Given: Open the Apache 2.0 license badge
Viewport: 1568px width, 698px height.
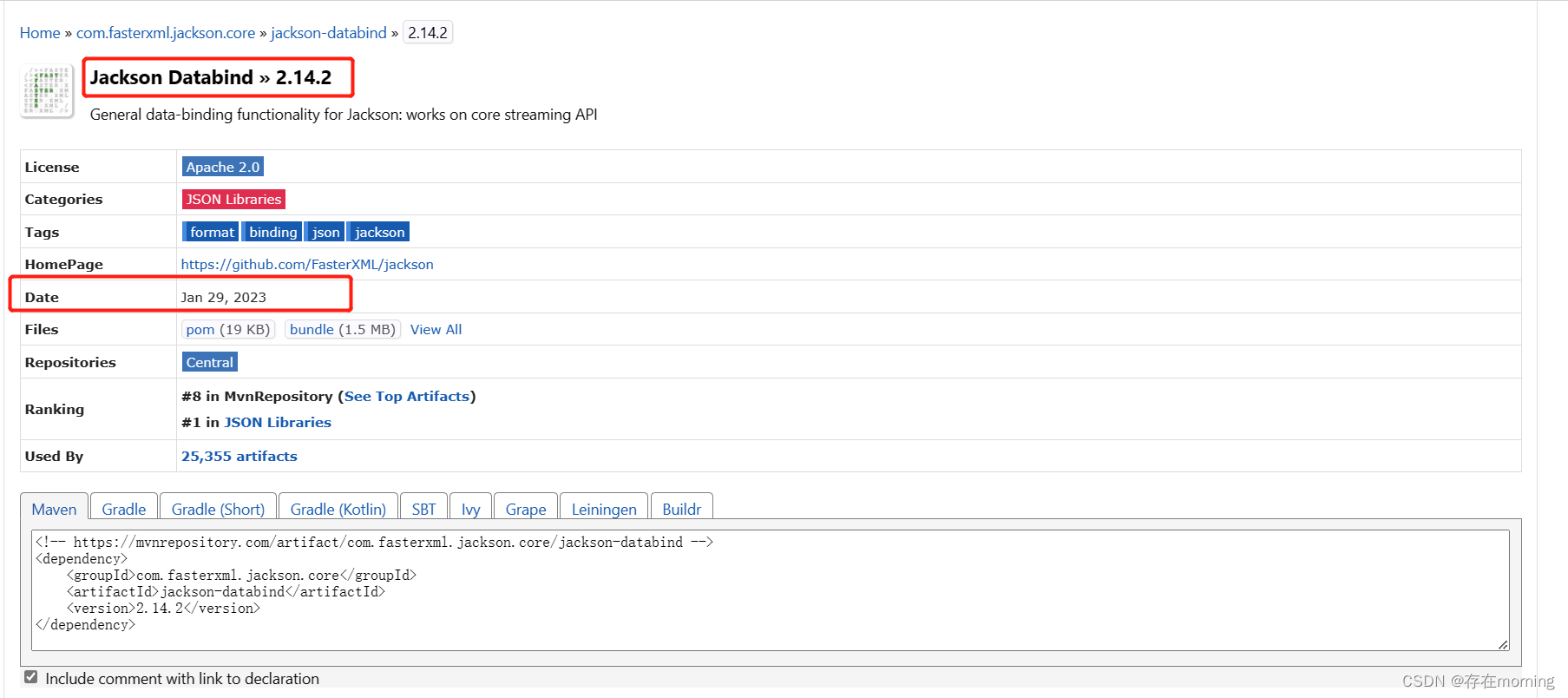Looking at the screenshot, I should pyautogui.click(x=223, y=167).
